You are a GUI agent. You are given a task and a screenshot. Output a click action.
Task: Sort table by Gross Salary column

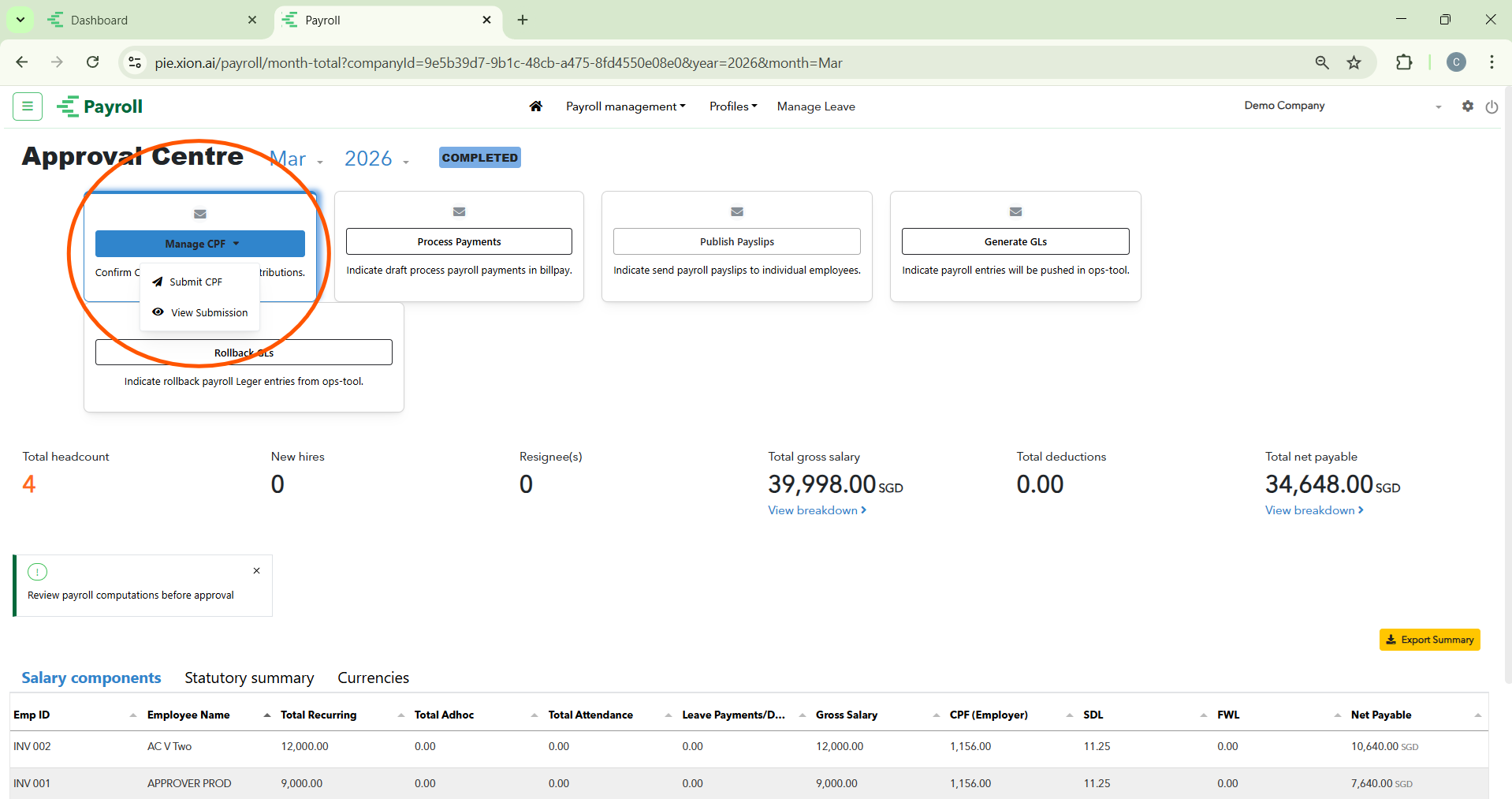[x=847, y=715]
